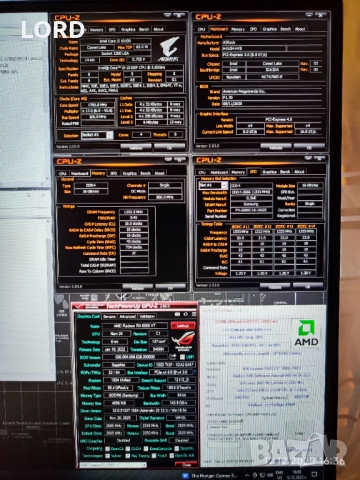
Task: Click the GPU Name field in GPU-Z
Action: [x=135, y=326]
